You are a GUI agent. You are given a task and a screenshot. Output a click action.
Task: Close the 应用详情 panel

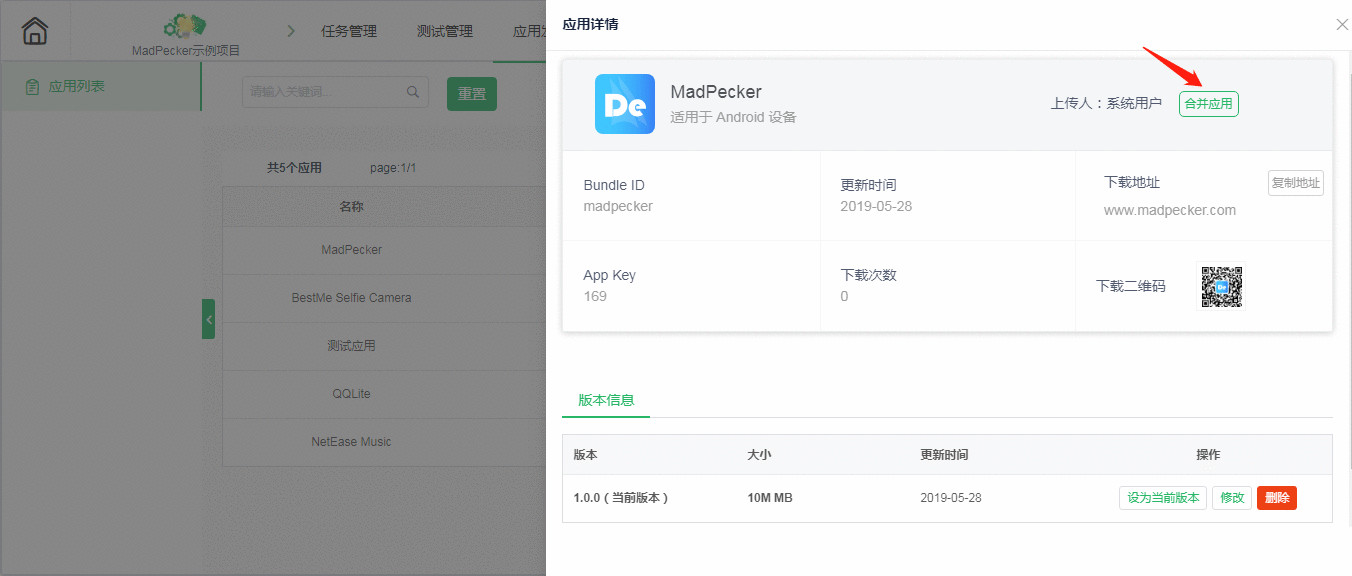(1342, 24)
